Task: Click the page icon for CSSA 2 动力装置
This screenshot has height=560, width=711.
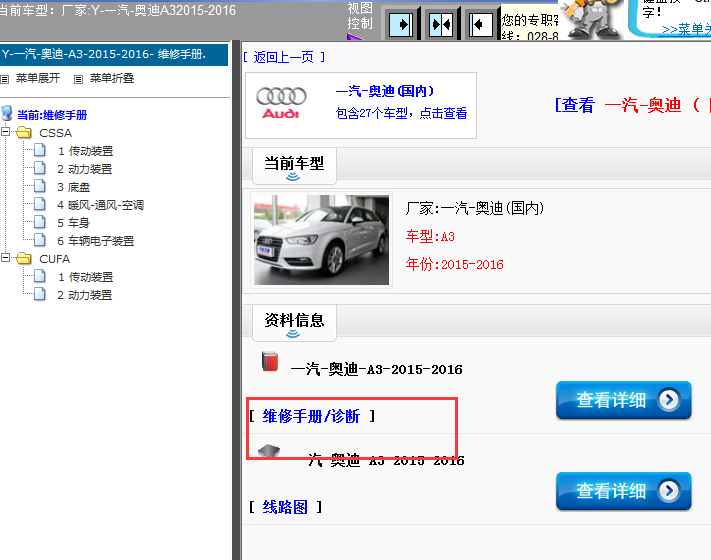Action: pyautogui.click(x=39, y=168)
